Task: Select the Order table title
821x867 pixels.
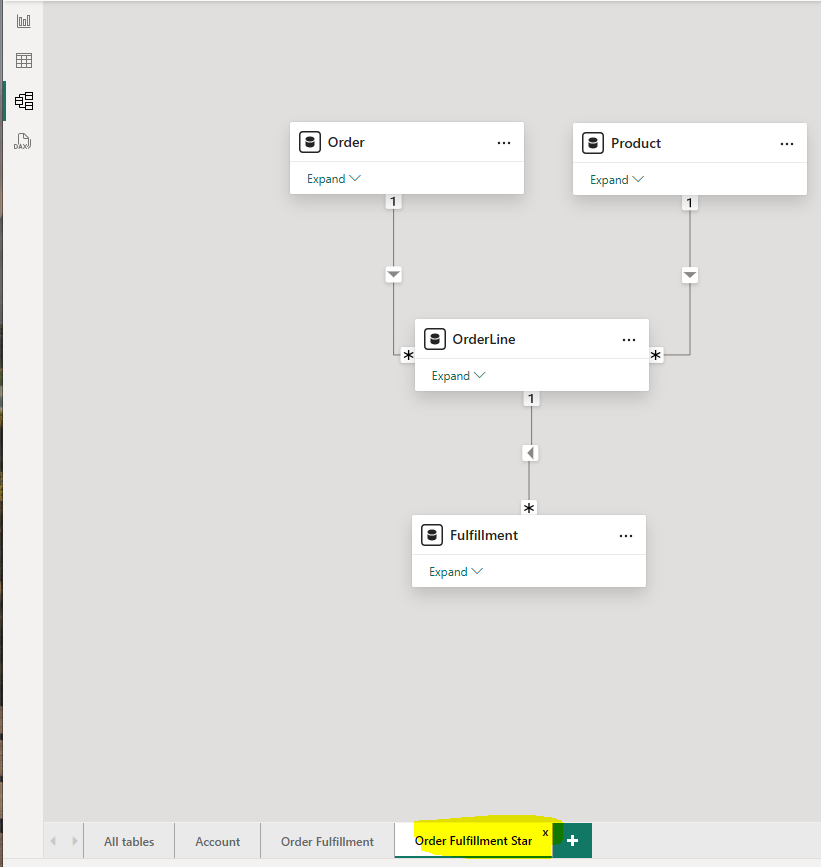Action: pyautogui.click(x=346, y=142)
